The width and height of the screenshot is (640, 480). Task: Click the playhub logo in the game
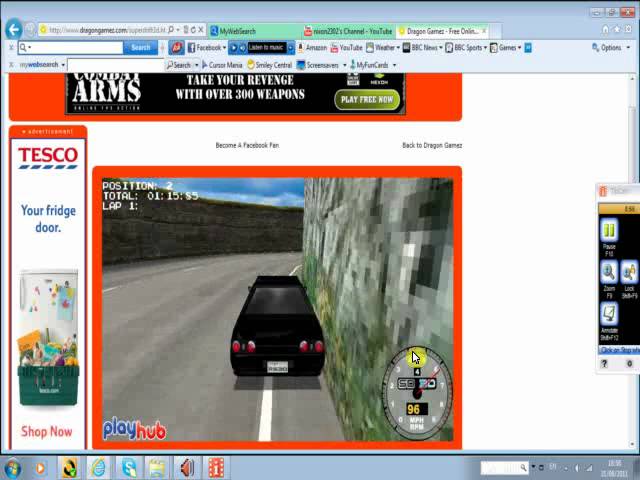click(135, 429)
